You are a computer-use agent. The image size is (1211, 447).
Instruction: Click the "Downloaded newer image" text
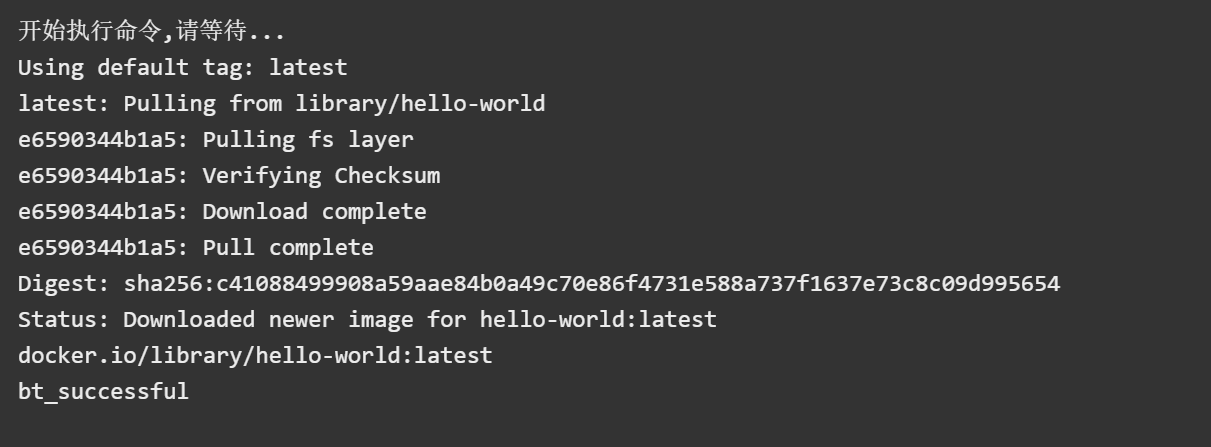[268, 320]
